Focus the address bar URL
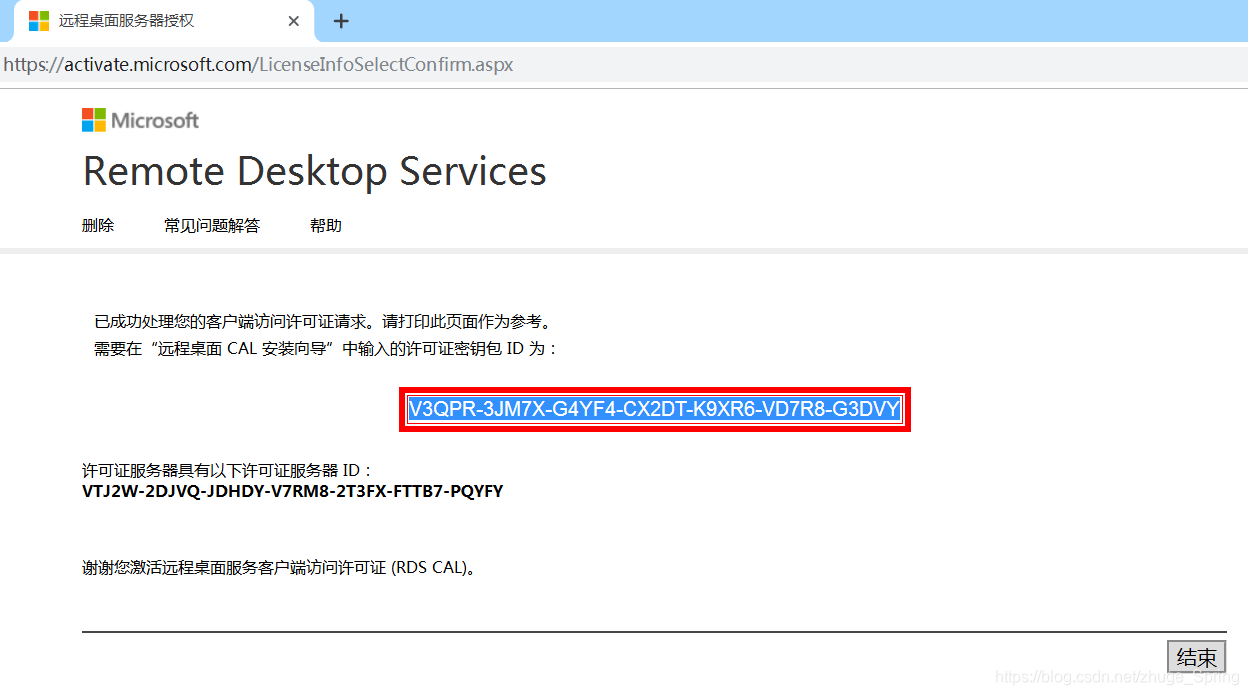 click(259, 65)
